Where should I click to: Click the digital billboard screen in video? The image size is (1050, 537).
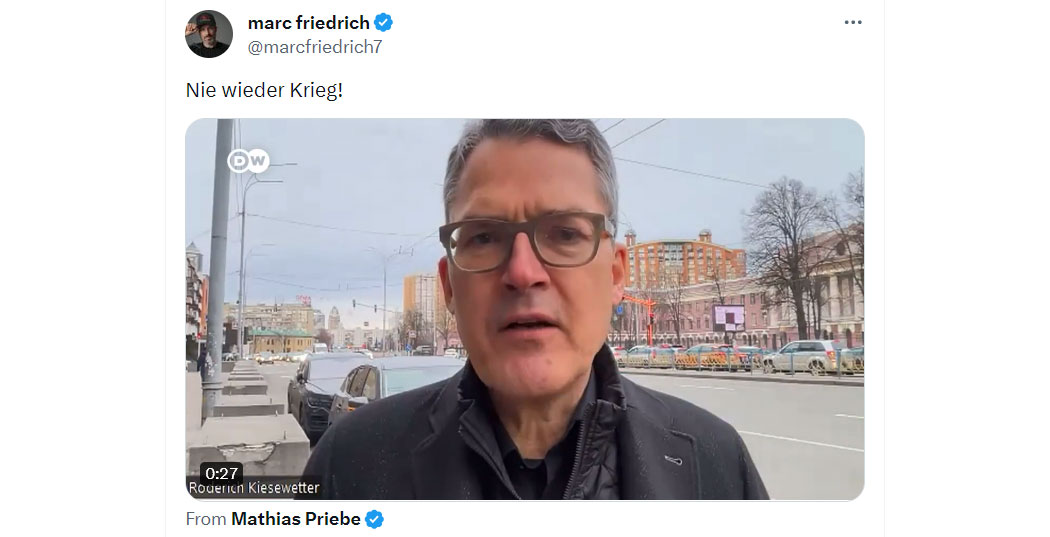(x=729, y=317)
